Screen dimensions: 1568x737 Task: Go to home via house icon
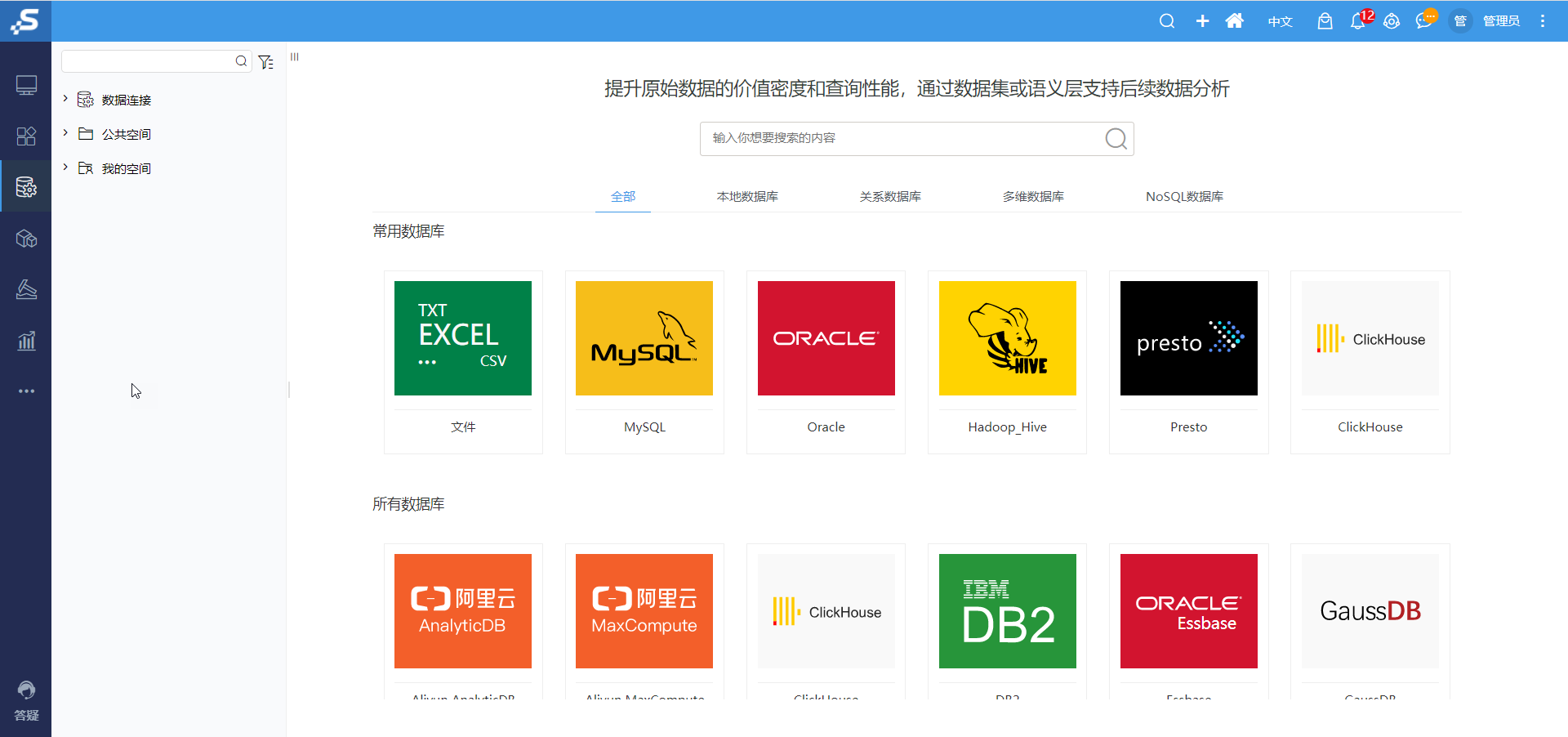(1235, 21)
